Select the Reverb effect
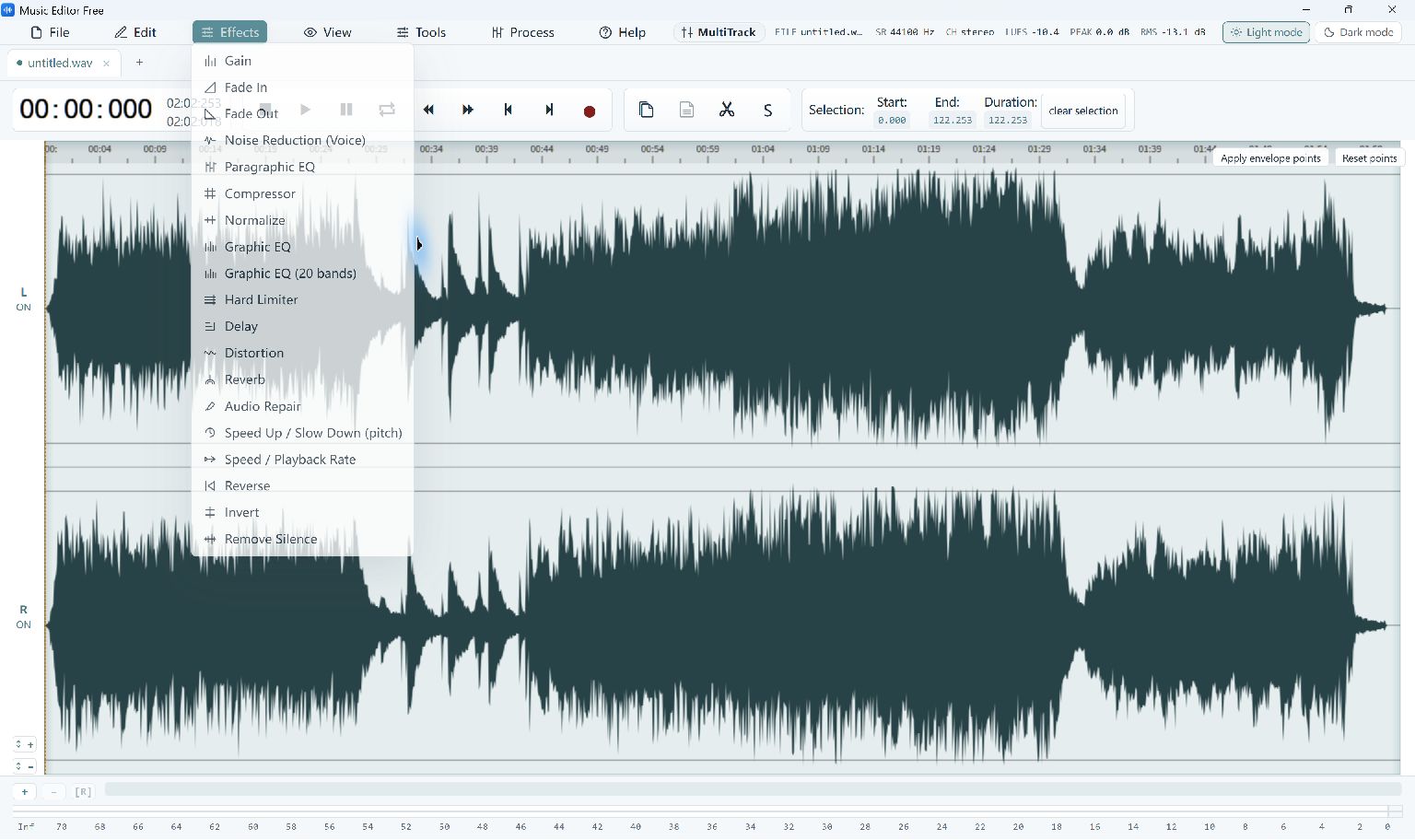 [302, 379]
